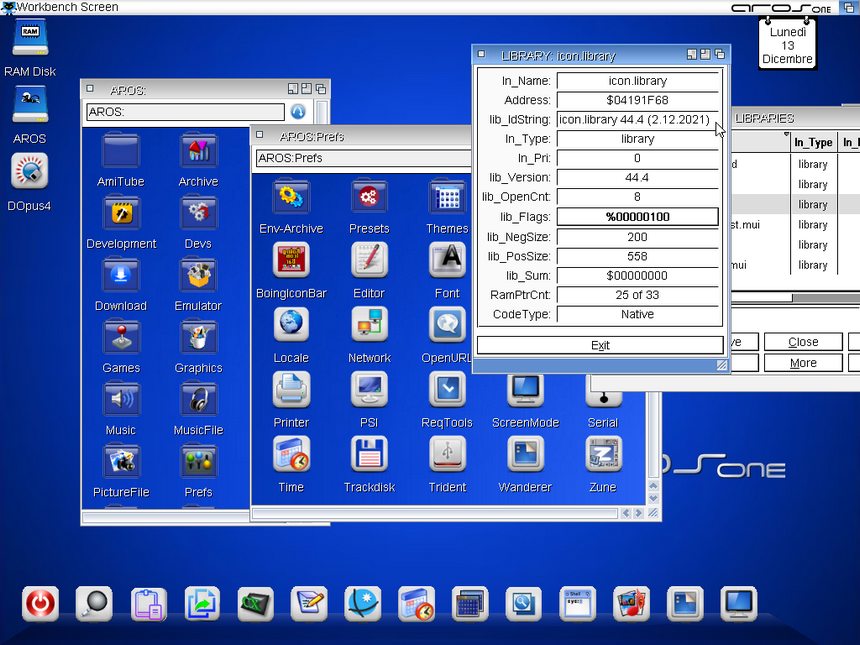Click the red power icon in dock
This screenshot has height=645, width=860.
[41, 603]
